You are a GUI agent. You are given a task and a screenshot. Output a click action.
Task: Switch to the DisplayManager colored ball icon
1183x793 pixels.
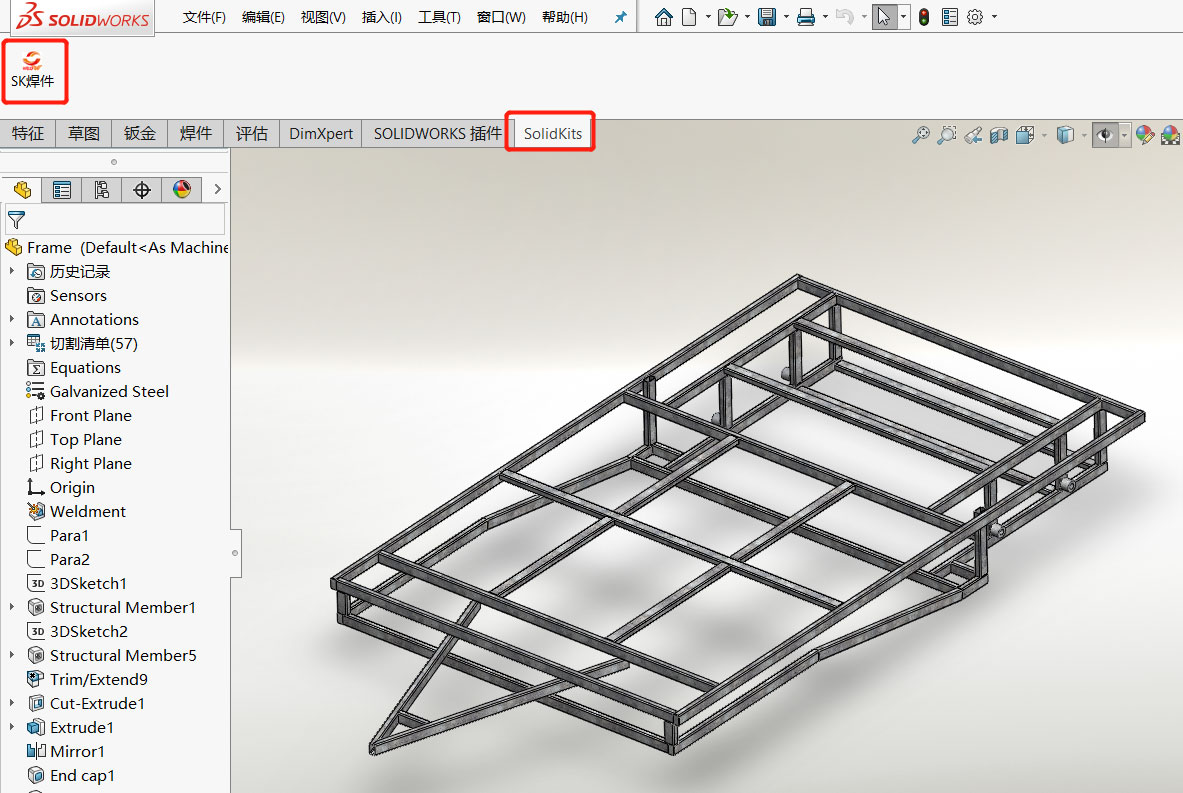pos(181,189)
